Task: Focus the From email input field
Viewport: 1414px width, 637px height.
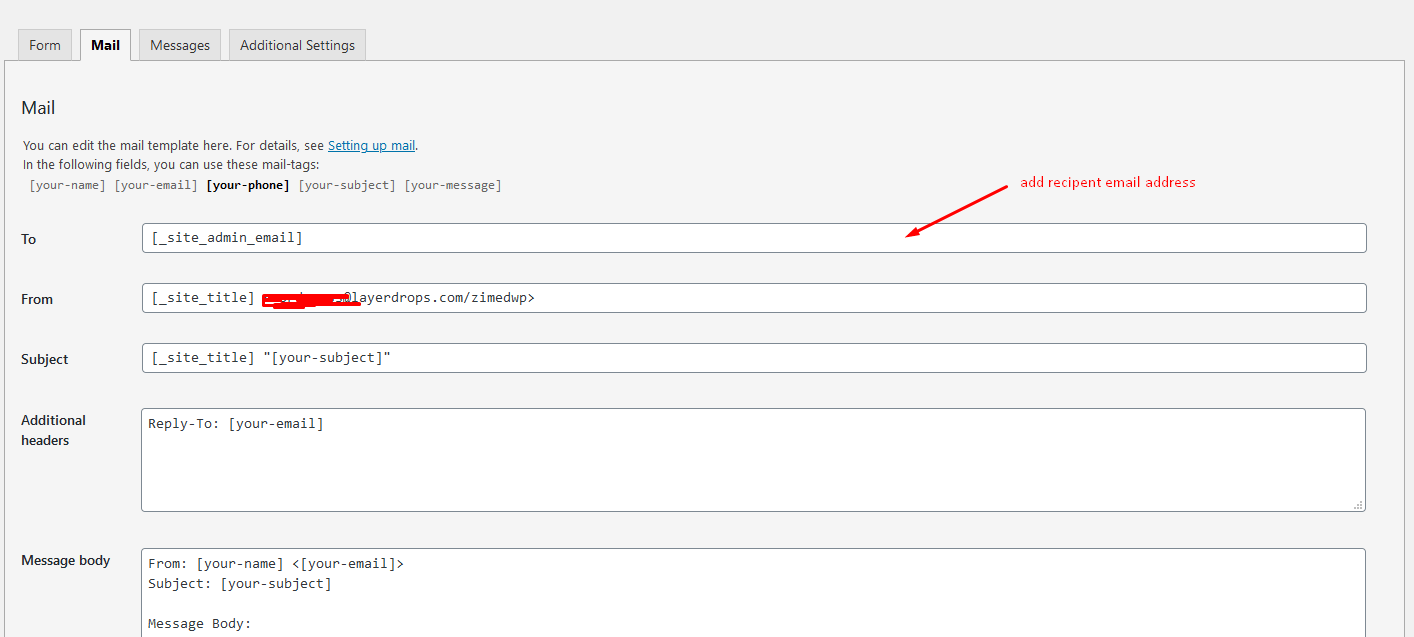Action: (x=753, y=298)
